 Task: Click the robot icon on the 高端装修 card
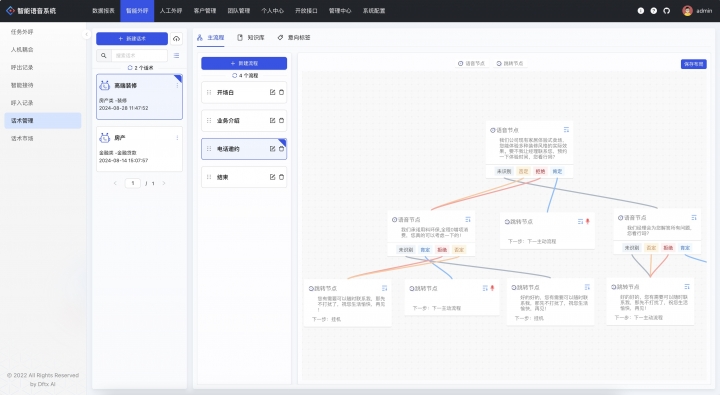105,85
